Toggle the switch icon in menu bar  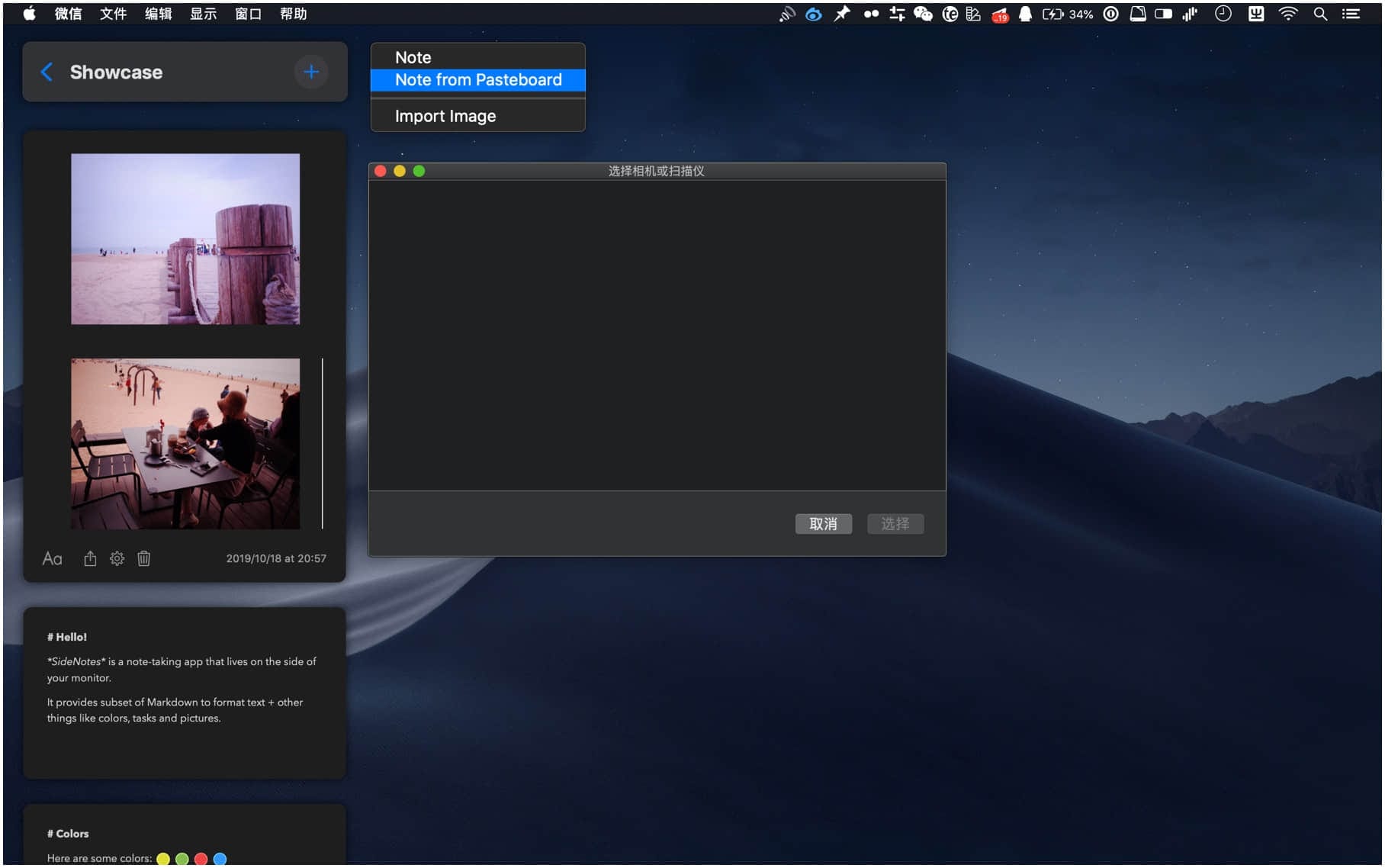1163,14
